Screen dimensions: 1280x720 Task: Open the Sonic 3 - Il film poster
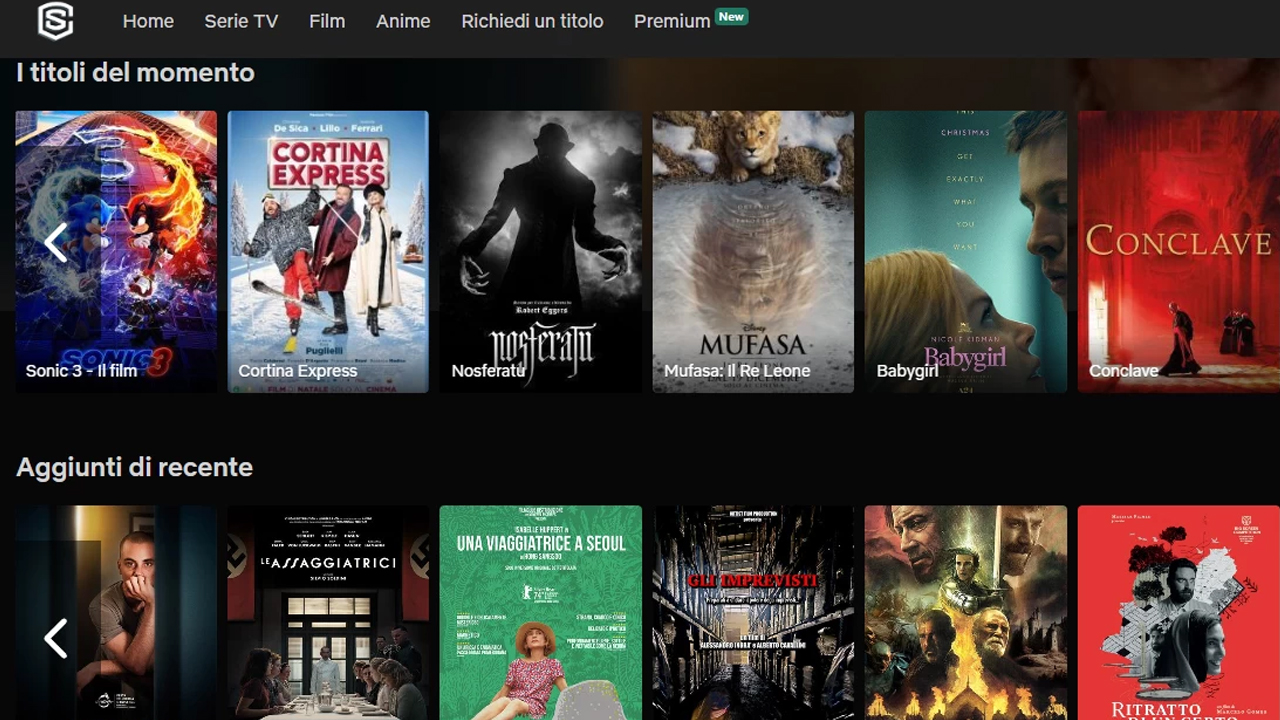point(116,251)
